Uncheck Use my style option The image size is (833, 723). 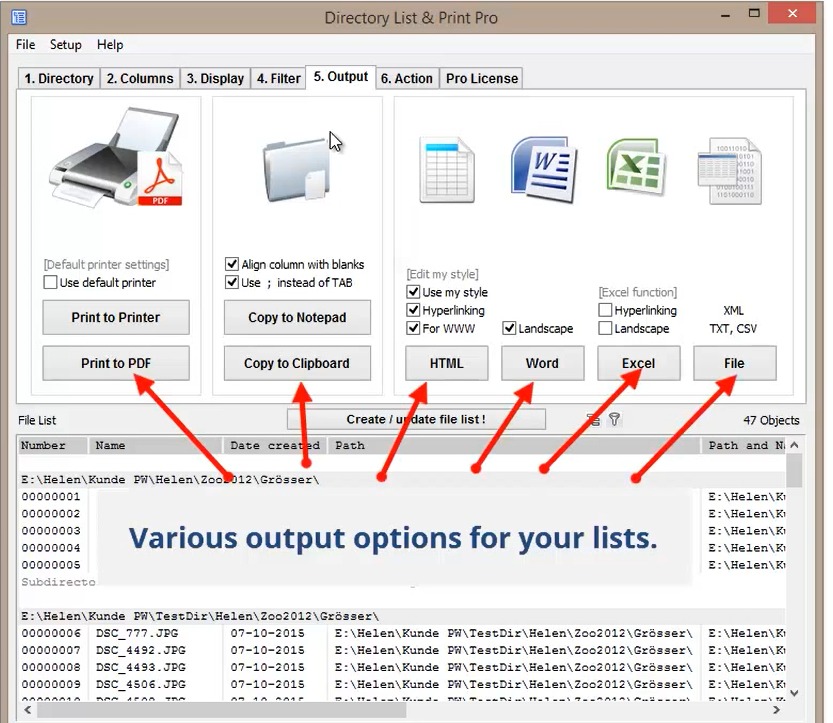[x=413, y=292]
